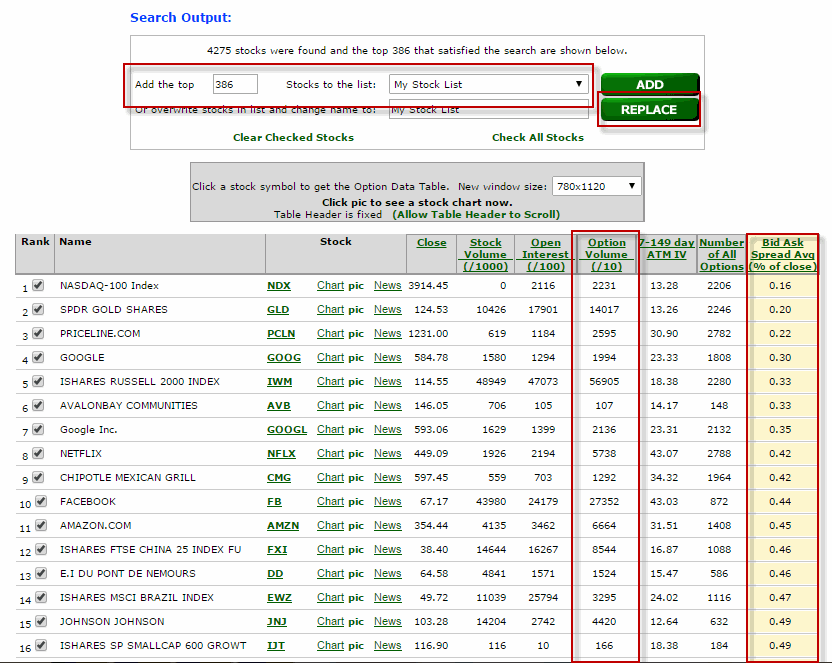Image resolution: width=832 pixels, height=663 pixels.
Task: Edit the number of top stocks field
Action: pos(235,84)
